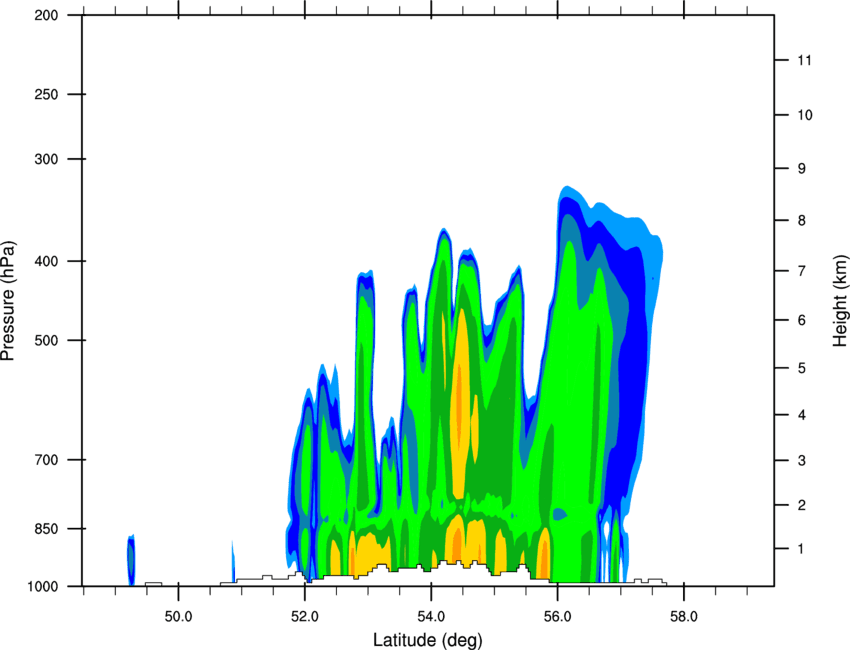Click the 10 km height label

(805, 115)
